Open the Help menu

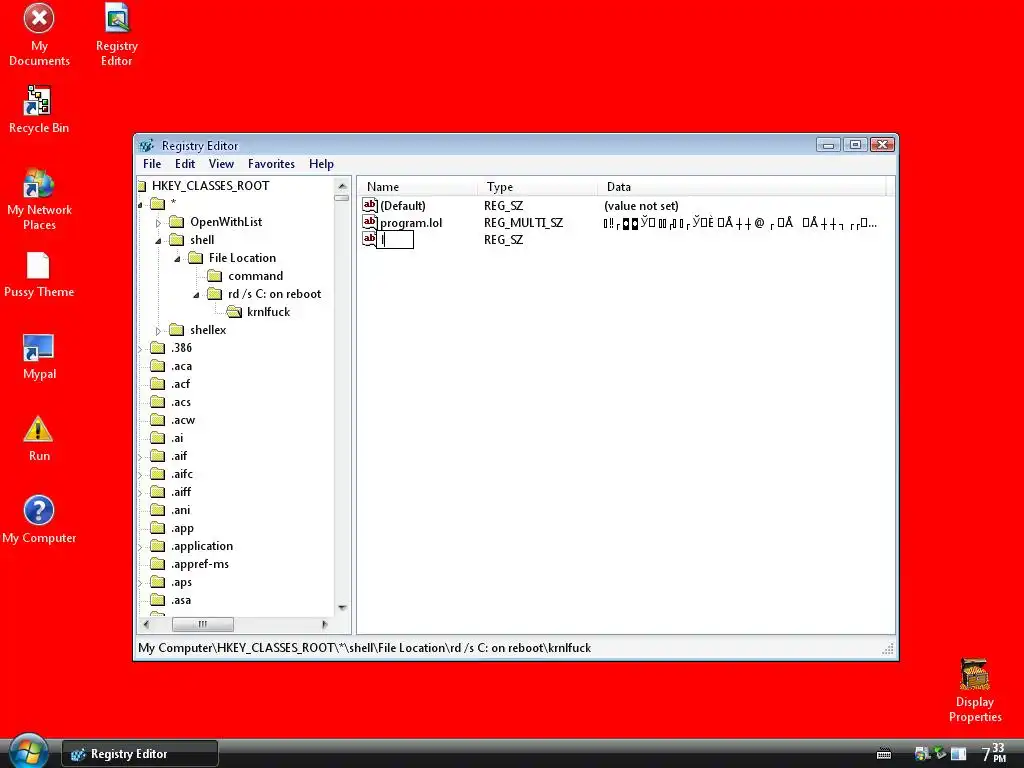[321, 164]
